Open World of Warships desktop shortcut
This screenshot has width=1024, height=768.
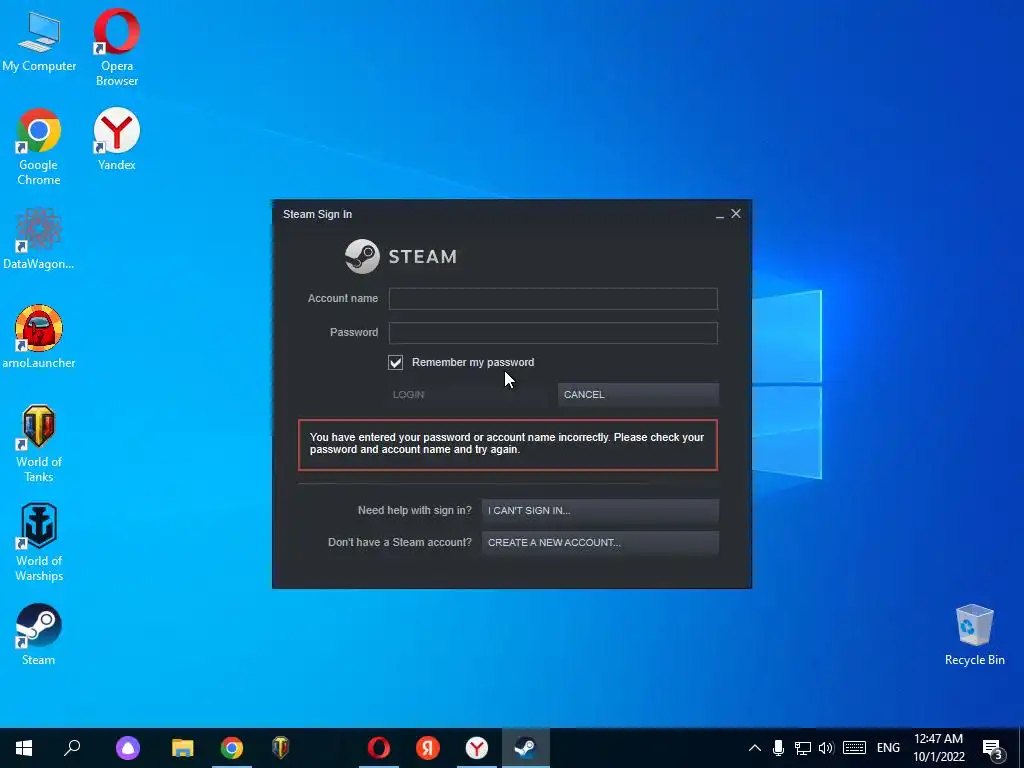tap(39, 542)
